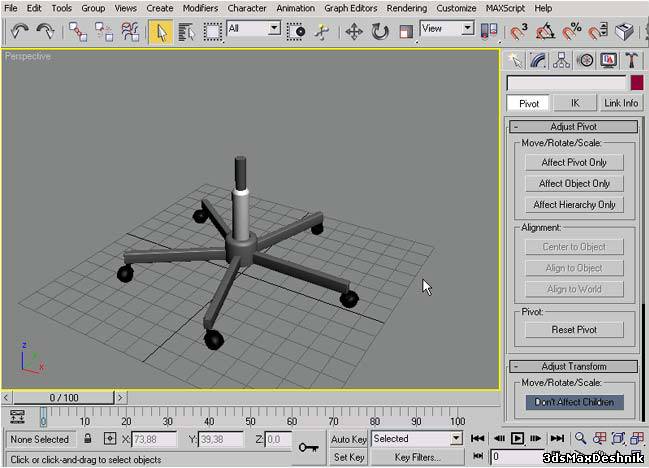The height and width of the screenshot is (468, 649).
Task: Switch to the IK tab
Action: (x=575, y=103)
